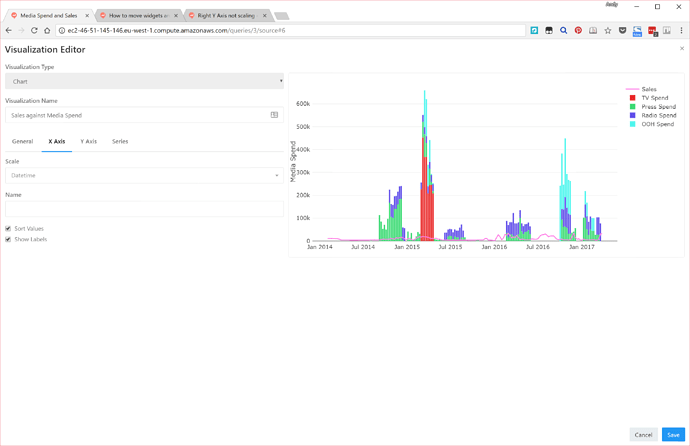Click the X Axis Name input field
Viewport: 690px width, 446px height.
(x=144, y=208)
